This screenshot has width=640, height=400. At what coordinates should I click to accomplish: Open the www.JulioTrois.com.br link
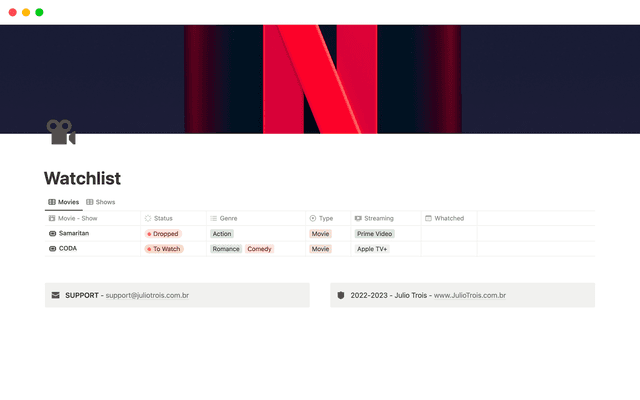click(469, 295)
